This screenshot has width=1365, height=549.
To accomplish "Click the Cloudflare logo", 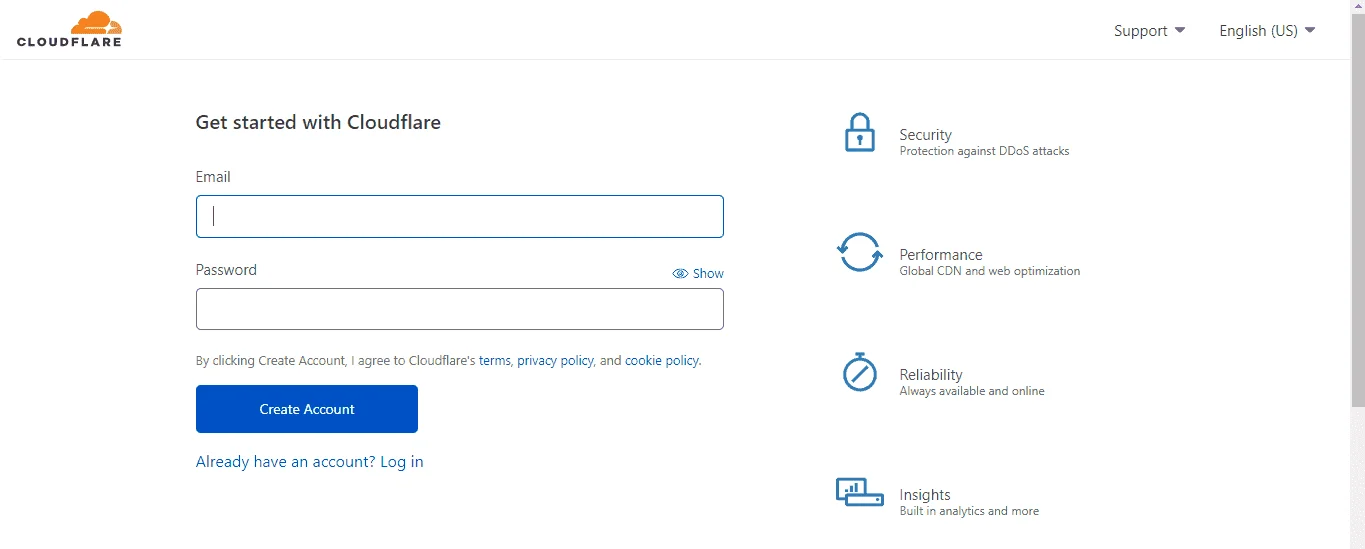I will tap(69, 29).
